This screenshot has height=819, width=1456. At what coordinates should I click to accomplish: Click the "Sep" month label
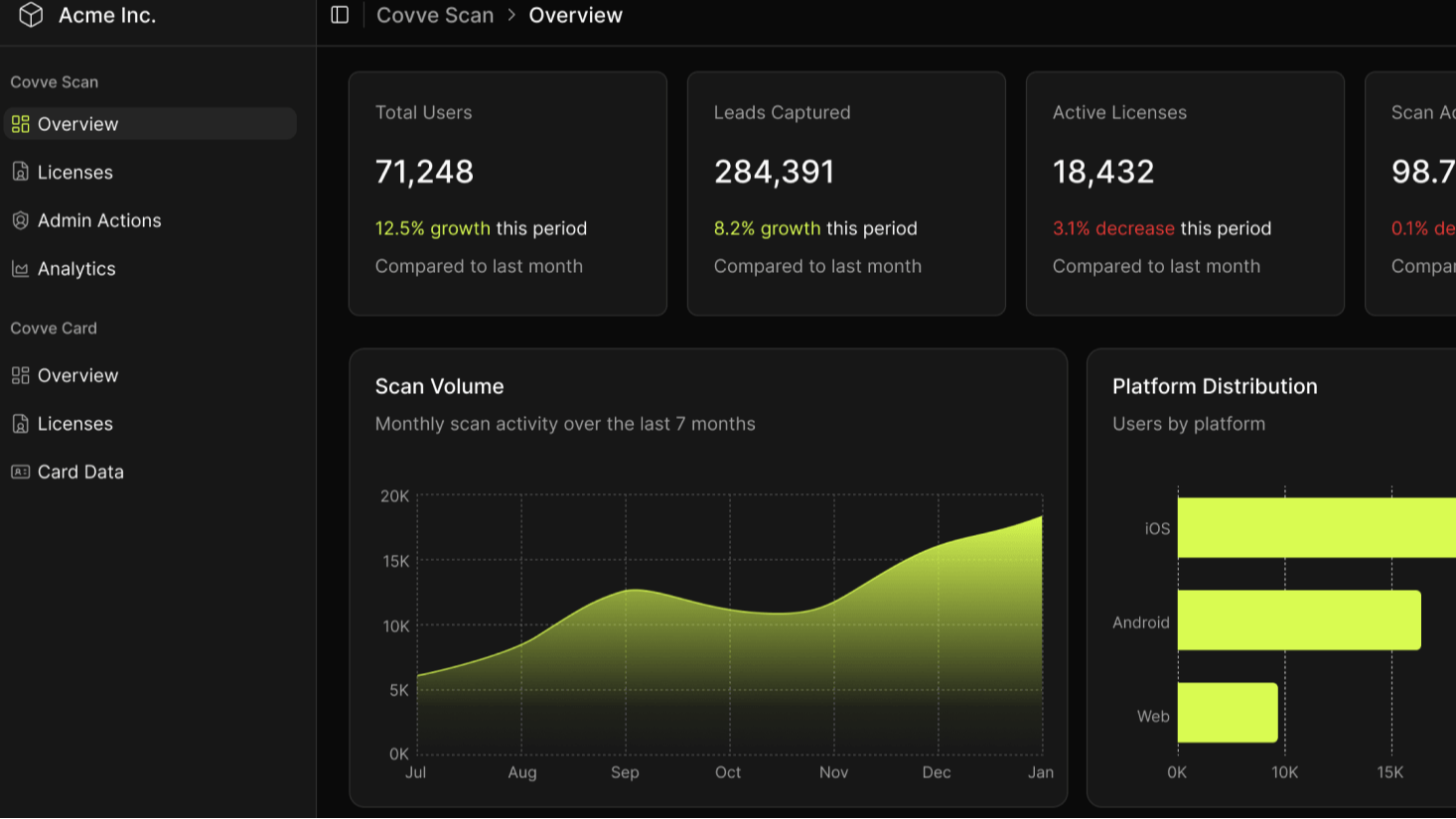coord(626,772)
